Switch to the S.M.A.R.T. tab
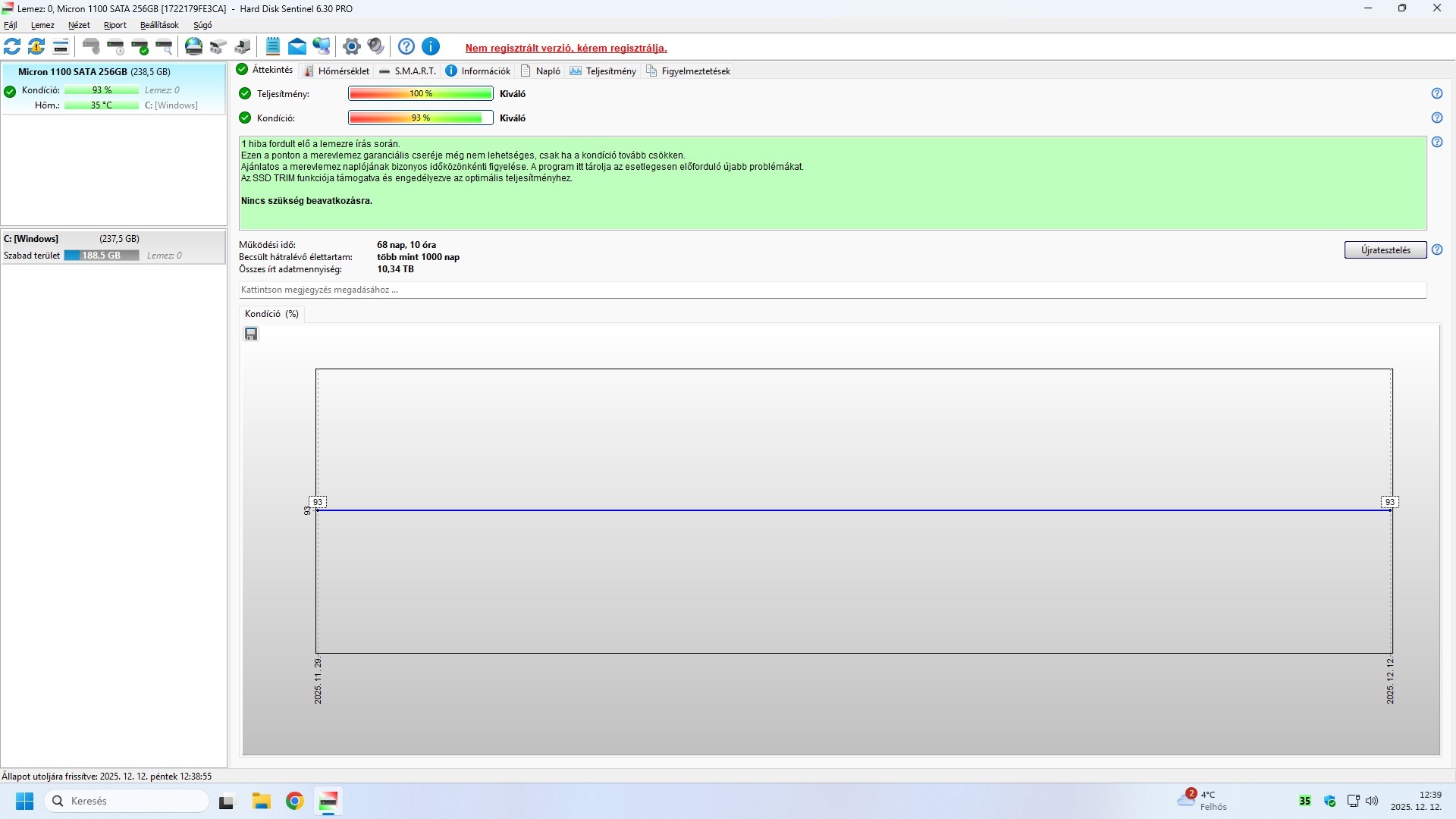This screenshot has height=819, width=1456. (x=408, y=71)
